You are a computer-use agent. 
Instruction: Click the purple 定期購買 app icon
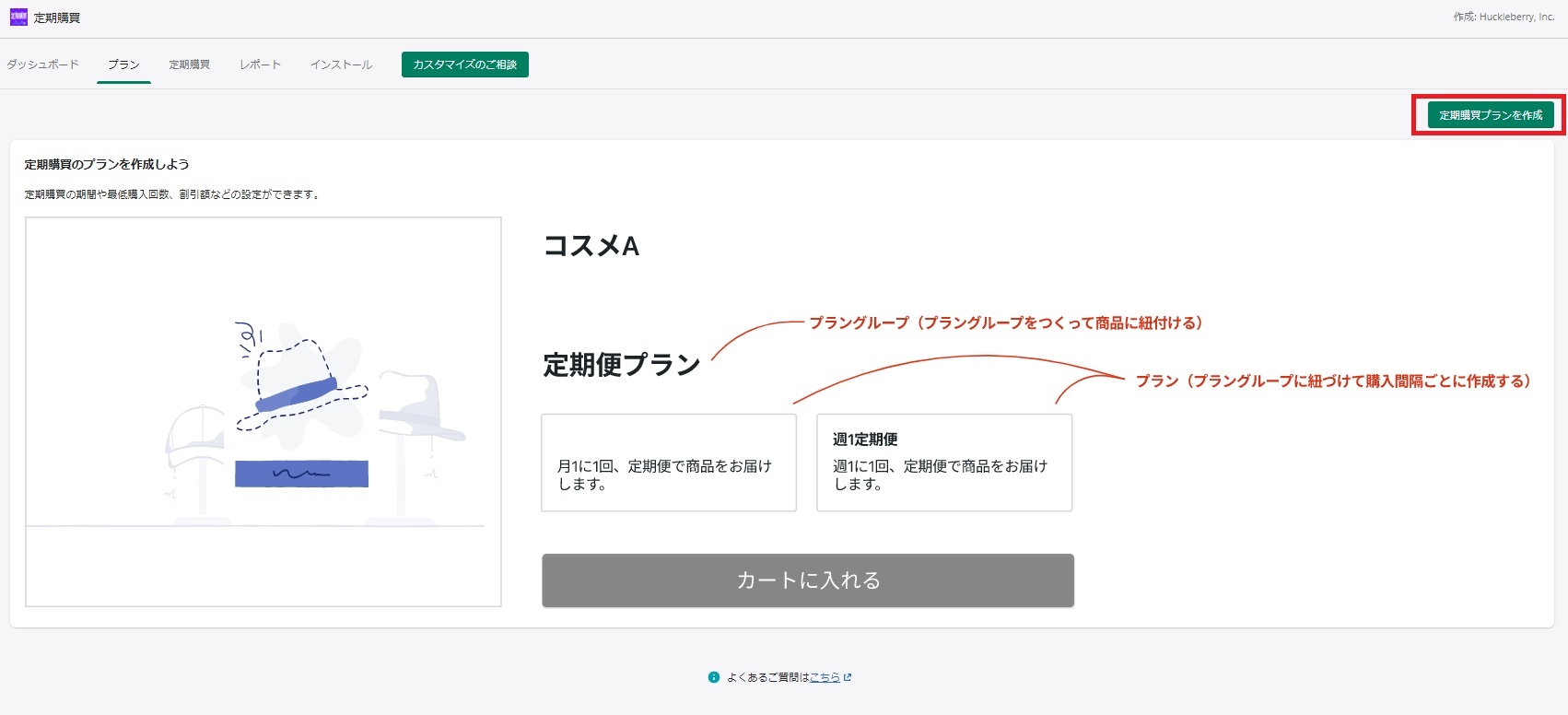point(18,18)
